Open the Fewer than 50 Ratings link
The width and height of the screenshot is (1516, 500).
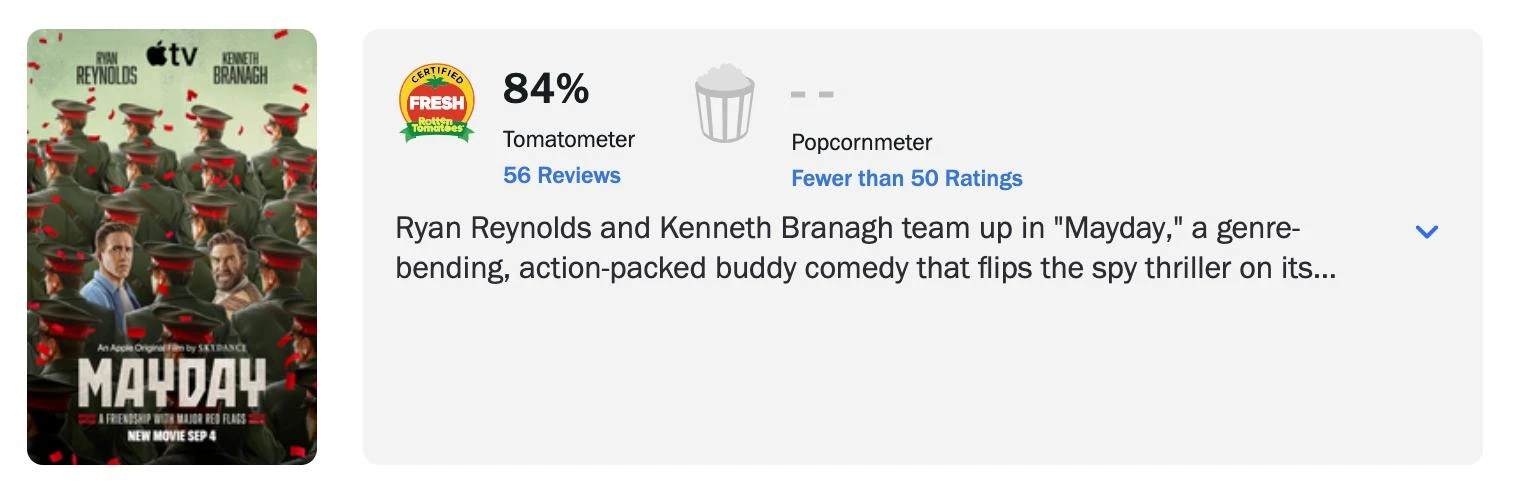[907, 178]
